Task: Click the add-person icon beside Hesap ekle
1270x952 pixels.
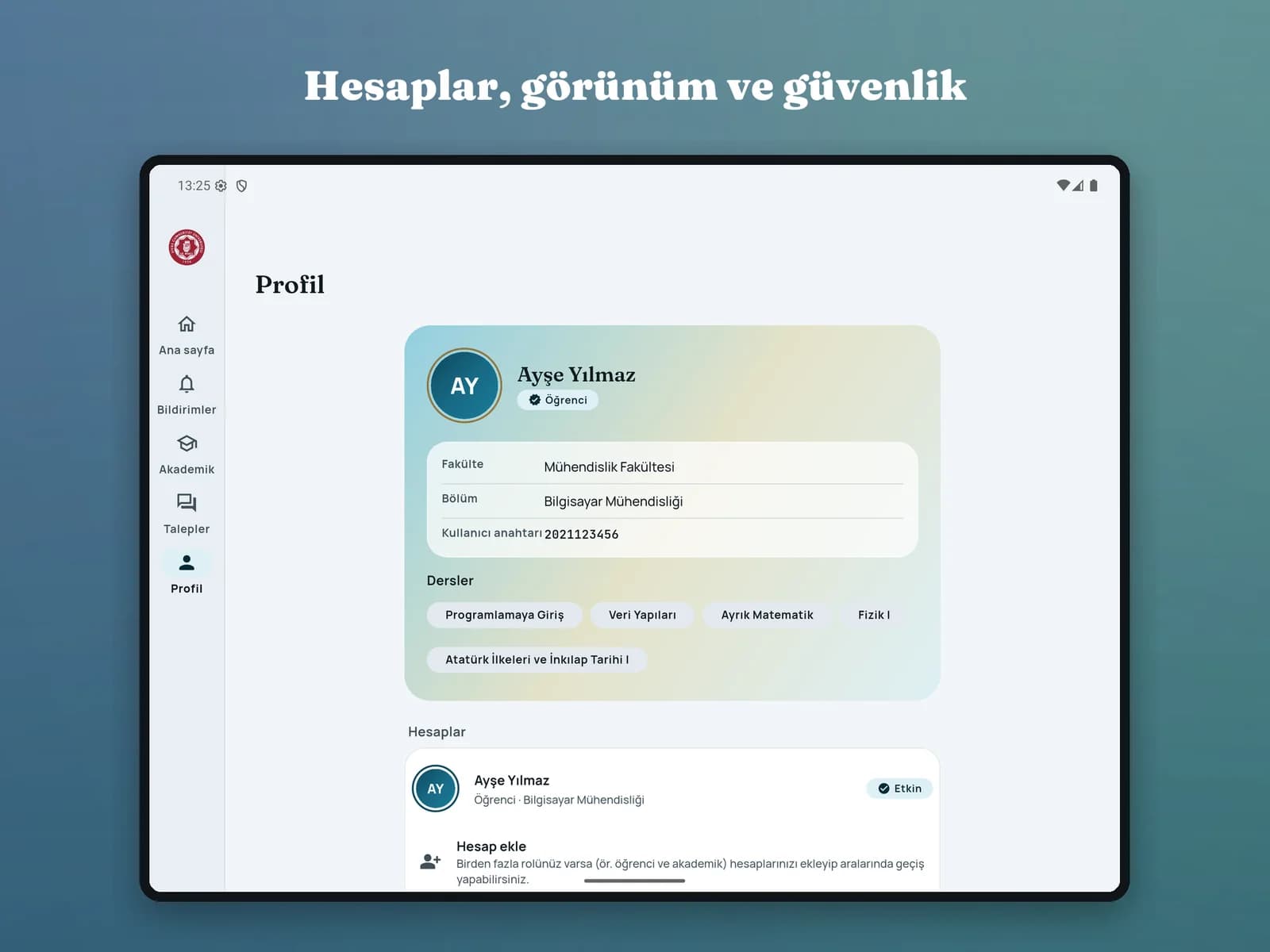Action: (430, 861)
